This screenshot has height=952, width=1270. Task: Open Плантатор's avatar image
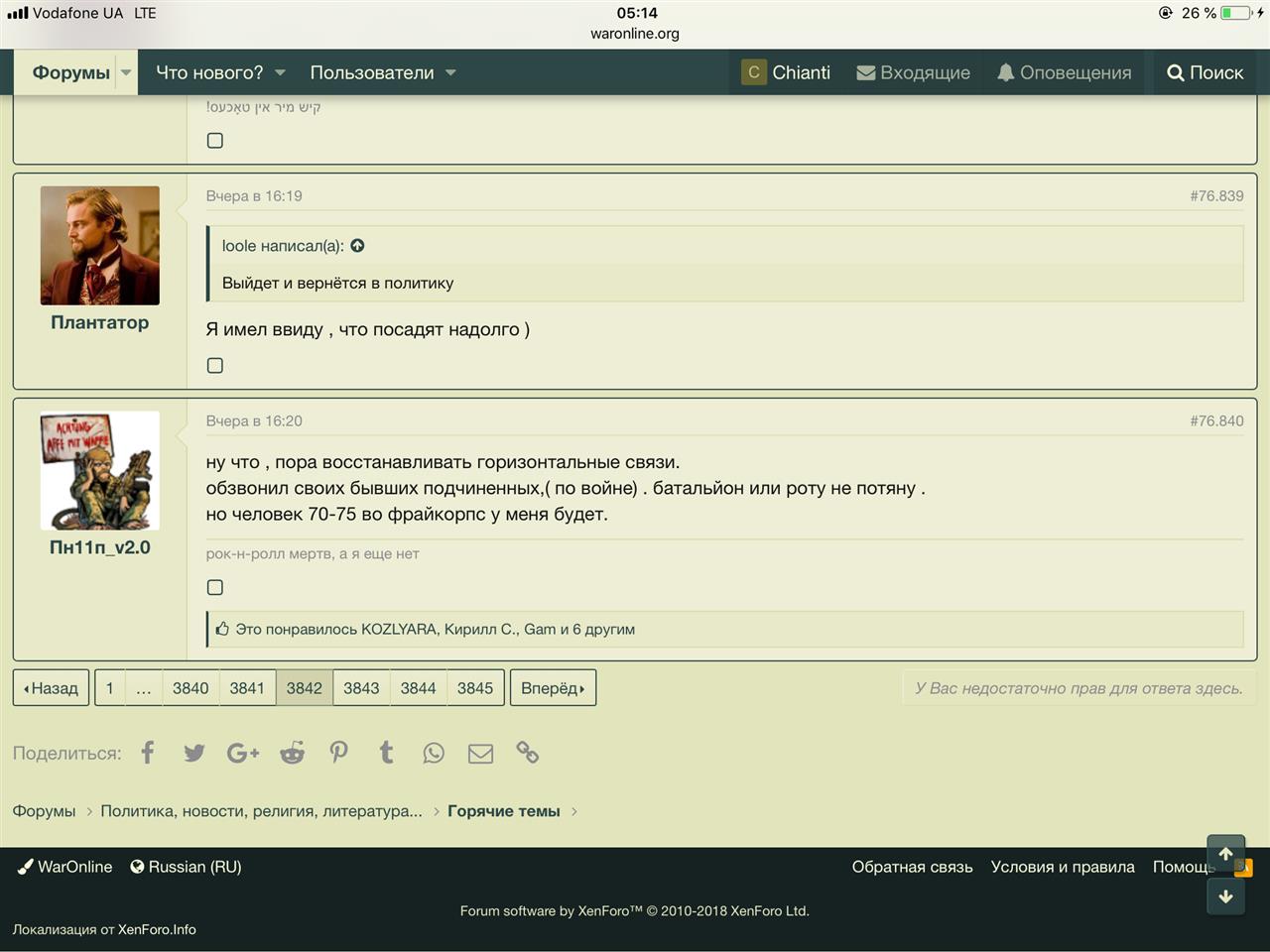coord(100,246)
